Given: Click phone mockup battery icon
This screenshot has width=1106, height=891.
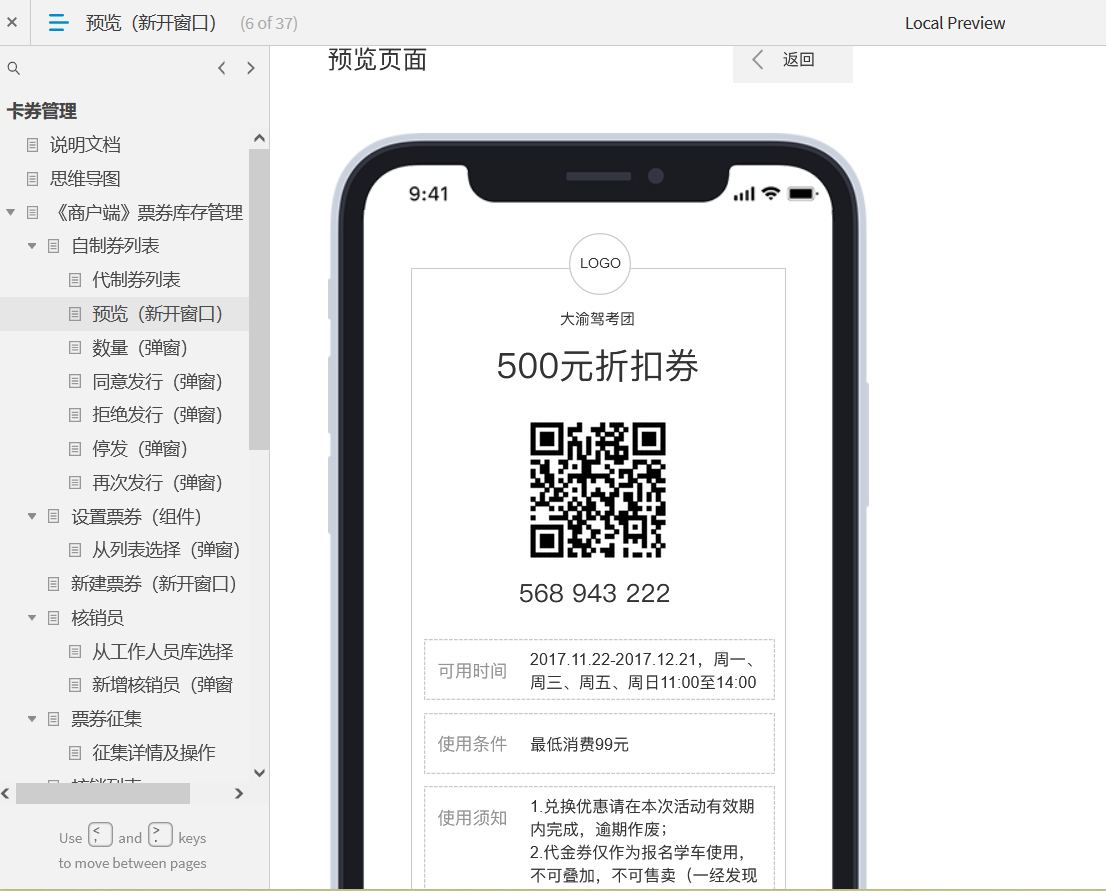Looking at the screenshot, I should [x=802, y=193].
